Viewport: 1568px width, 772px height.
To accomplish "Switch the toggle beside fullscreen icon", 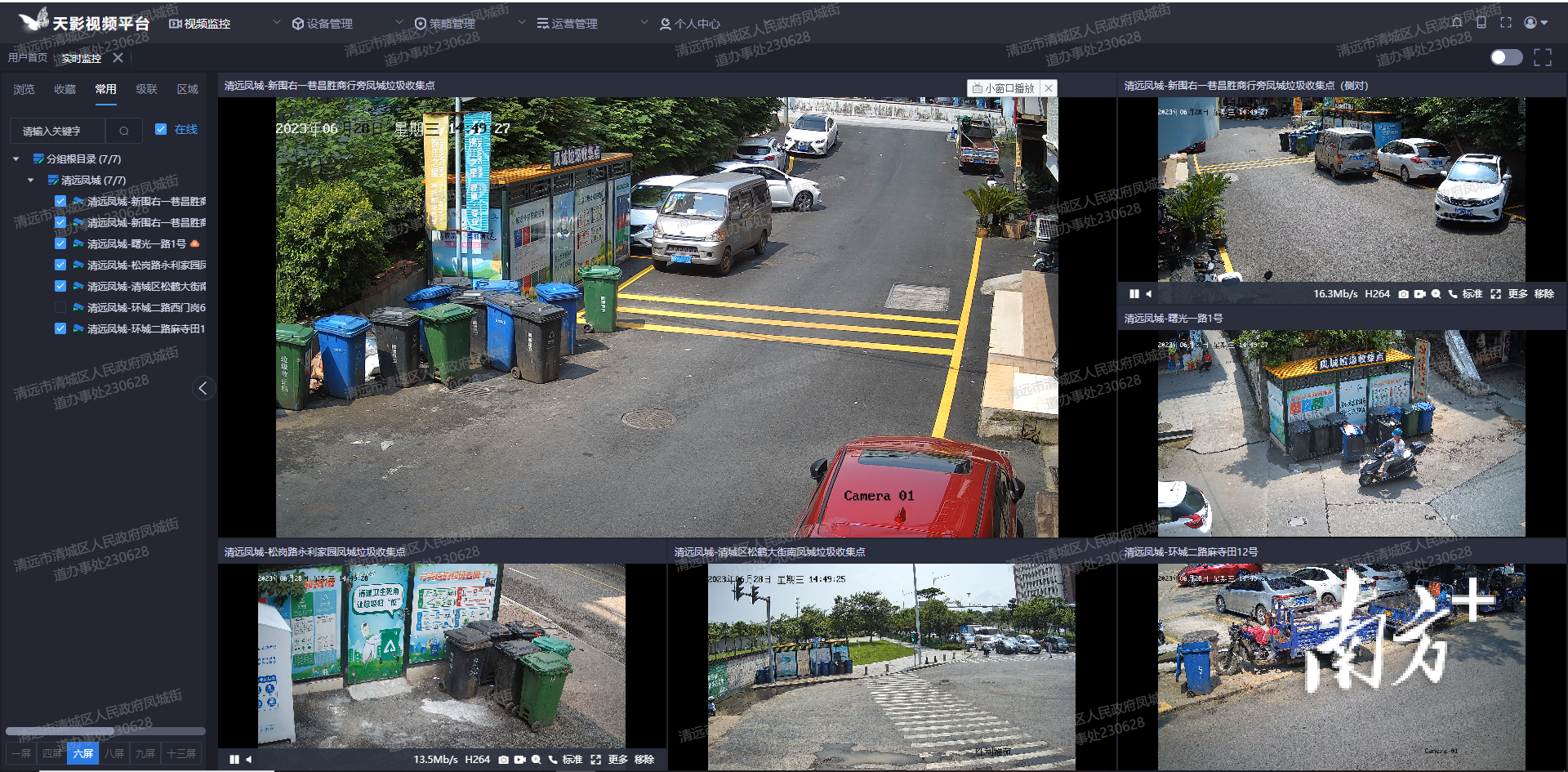I will tap(1506, 57).
